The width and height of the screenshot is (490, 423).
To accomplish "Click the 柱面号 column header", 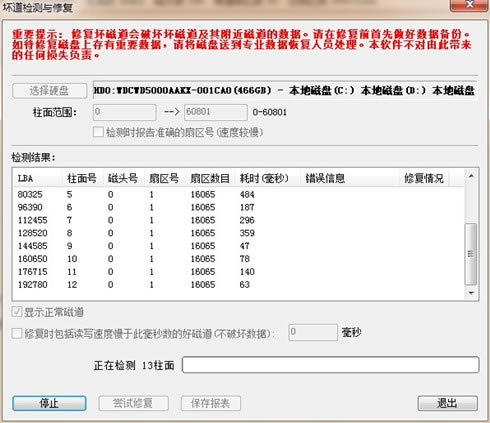I will [82, 178].
